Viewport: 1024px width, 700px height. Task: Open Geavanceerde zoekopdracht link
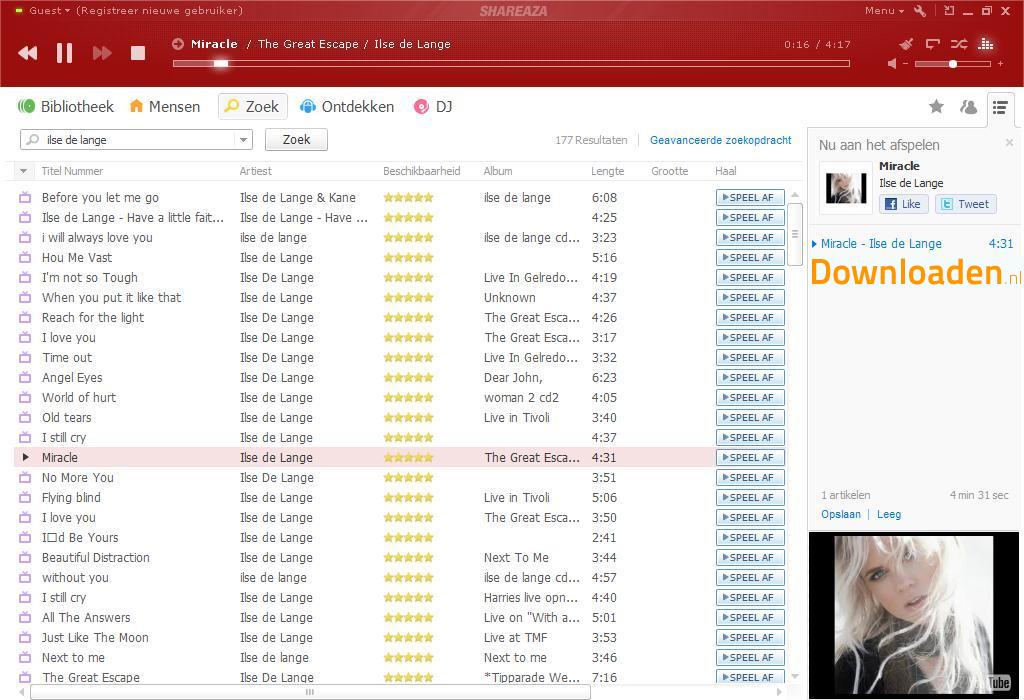coord(720,140)
